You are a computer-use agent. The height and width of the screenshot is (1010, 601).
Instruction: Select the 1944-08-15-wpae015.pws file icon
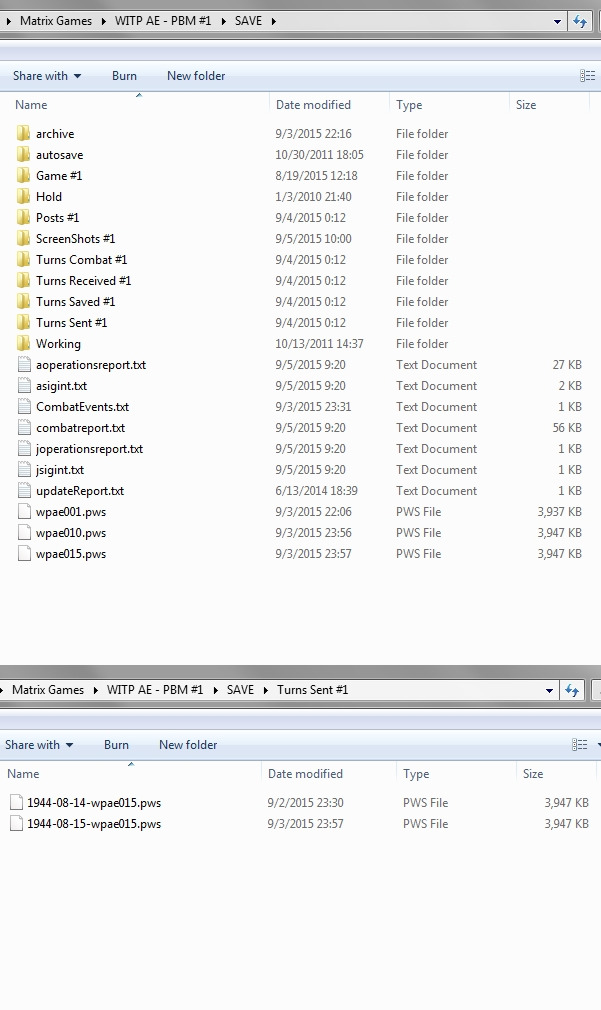(x=16, y=824)
